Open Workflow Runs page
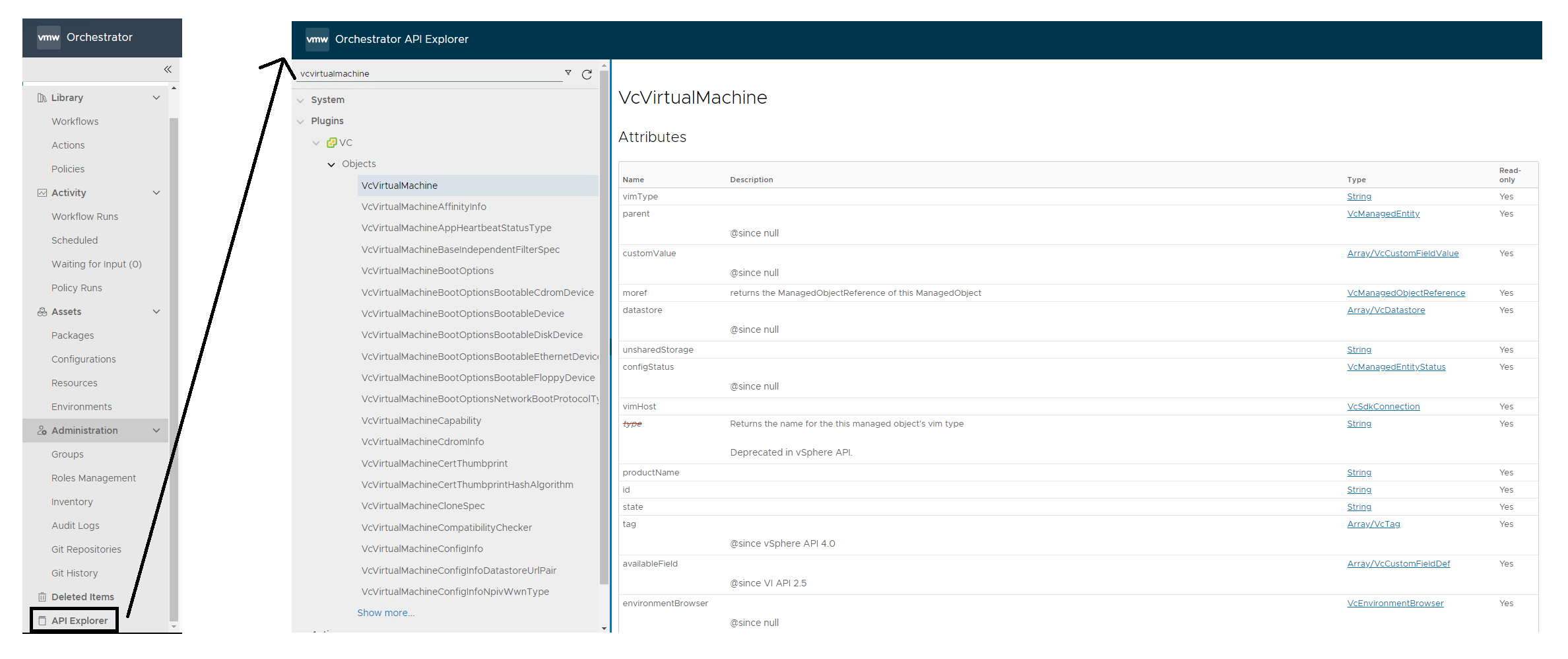The height and width of the screenshot is (659, 1568). click(85, 217)
